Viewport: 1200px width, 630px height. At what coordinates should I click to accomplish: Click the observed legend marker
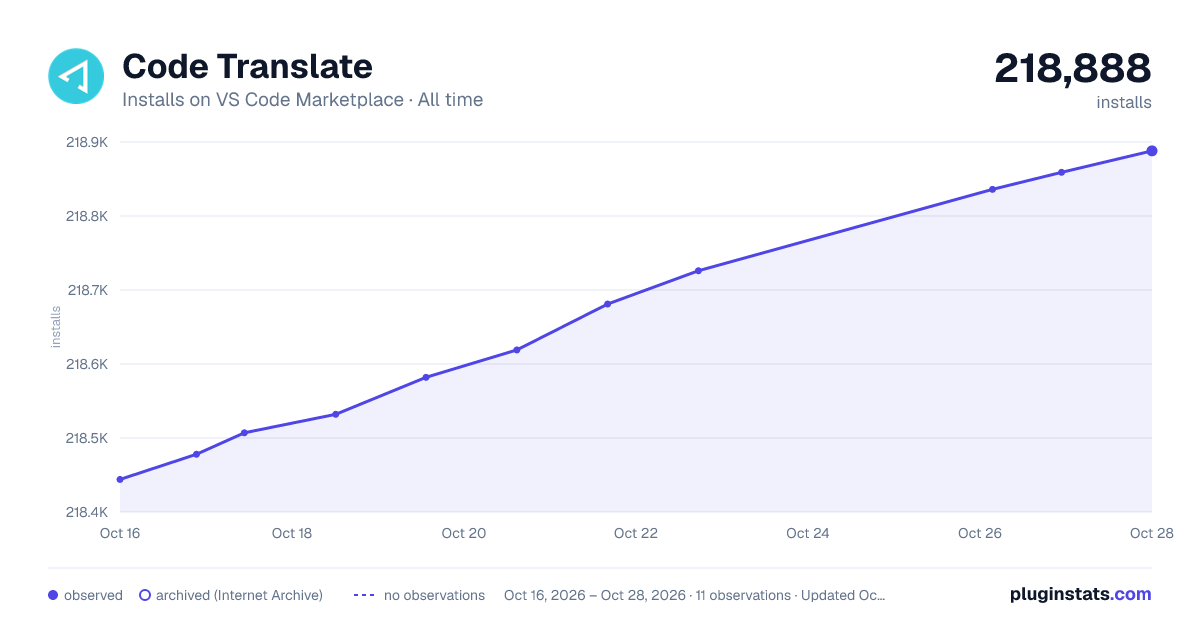(53, 595)
